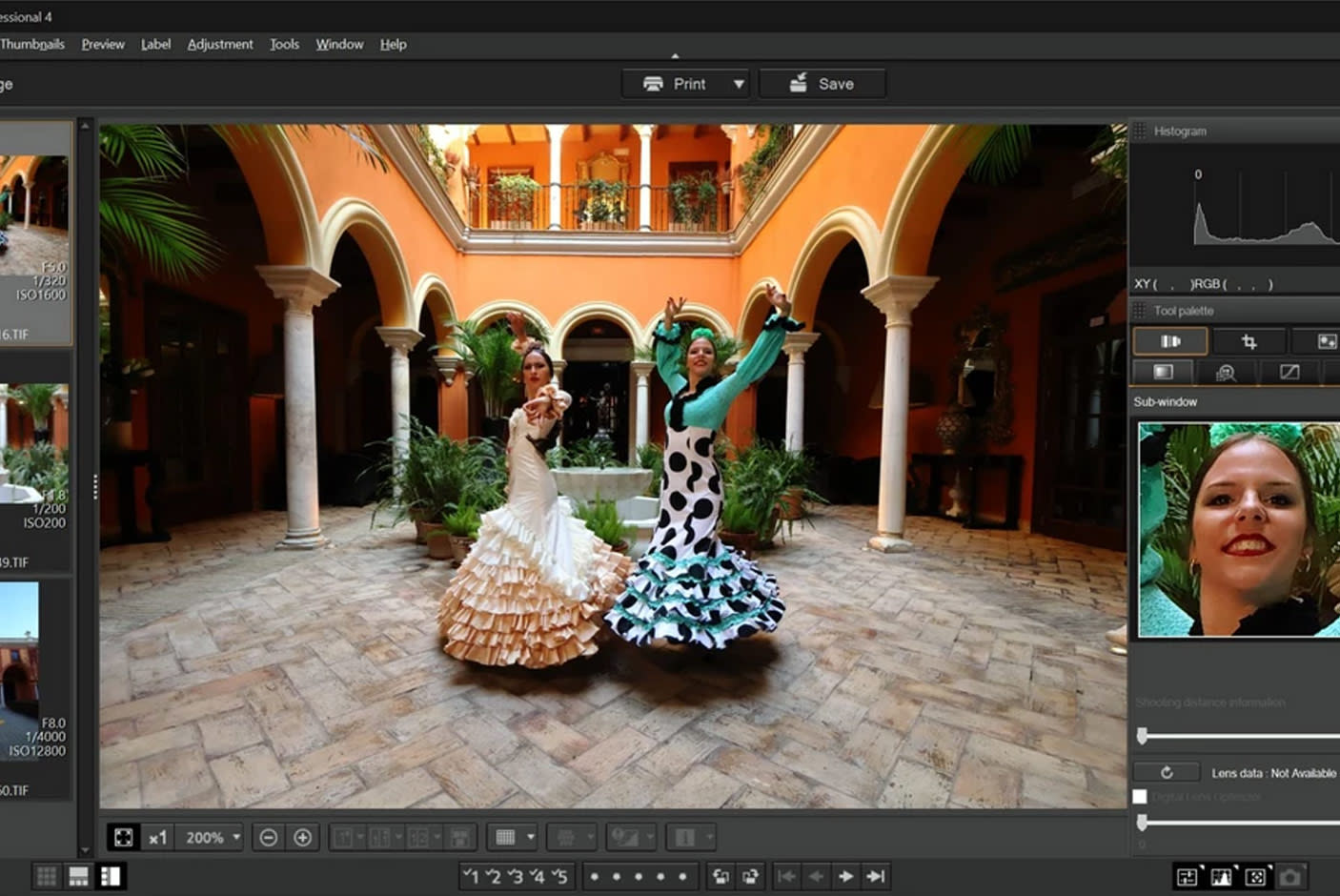
Task: Click the Print button
Action: click(x=676, y=84)
